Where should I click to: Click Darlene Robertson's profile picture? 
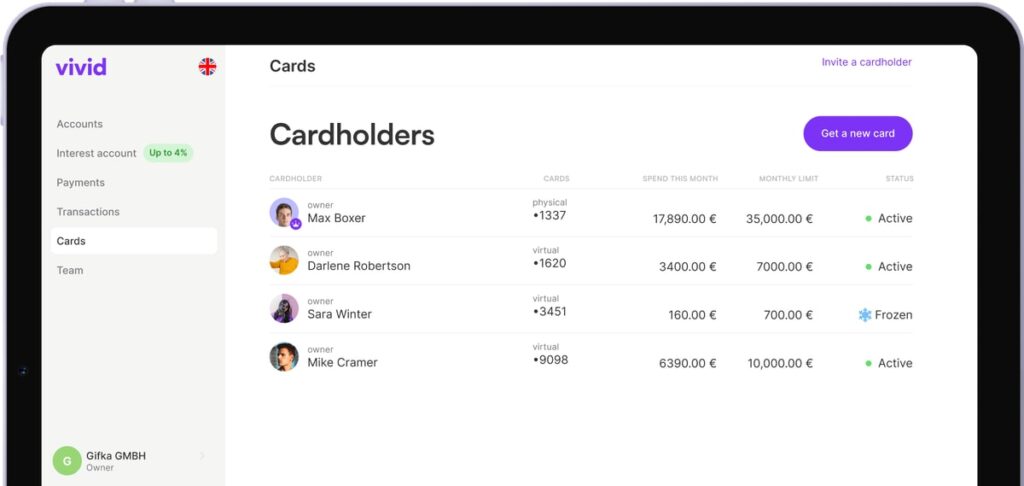point(284,260)
